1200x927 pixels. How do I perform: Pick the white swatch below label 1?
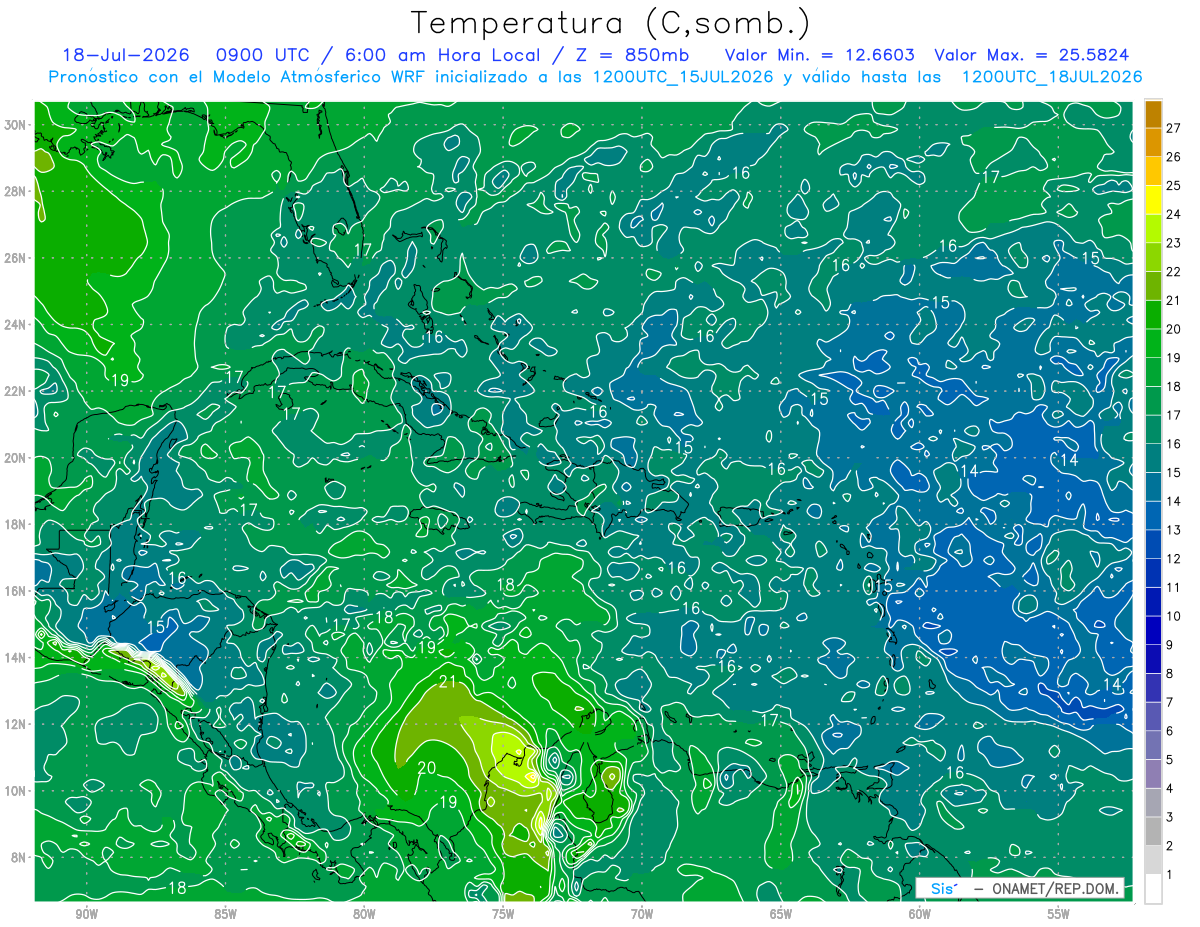(1153, 889)
